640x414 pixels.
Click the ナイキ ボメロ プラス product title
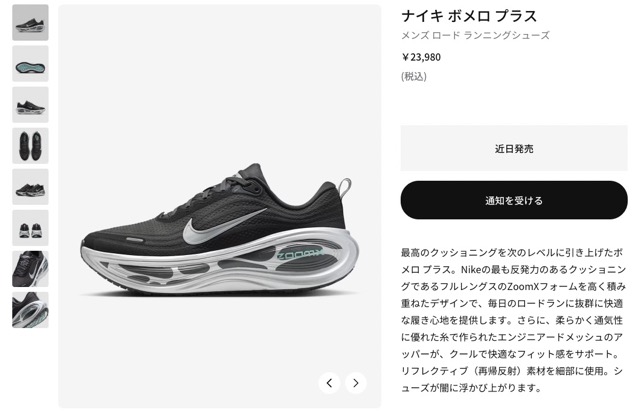(x=469, y=16)
